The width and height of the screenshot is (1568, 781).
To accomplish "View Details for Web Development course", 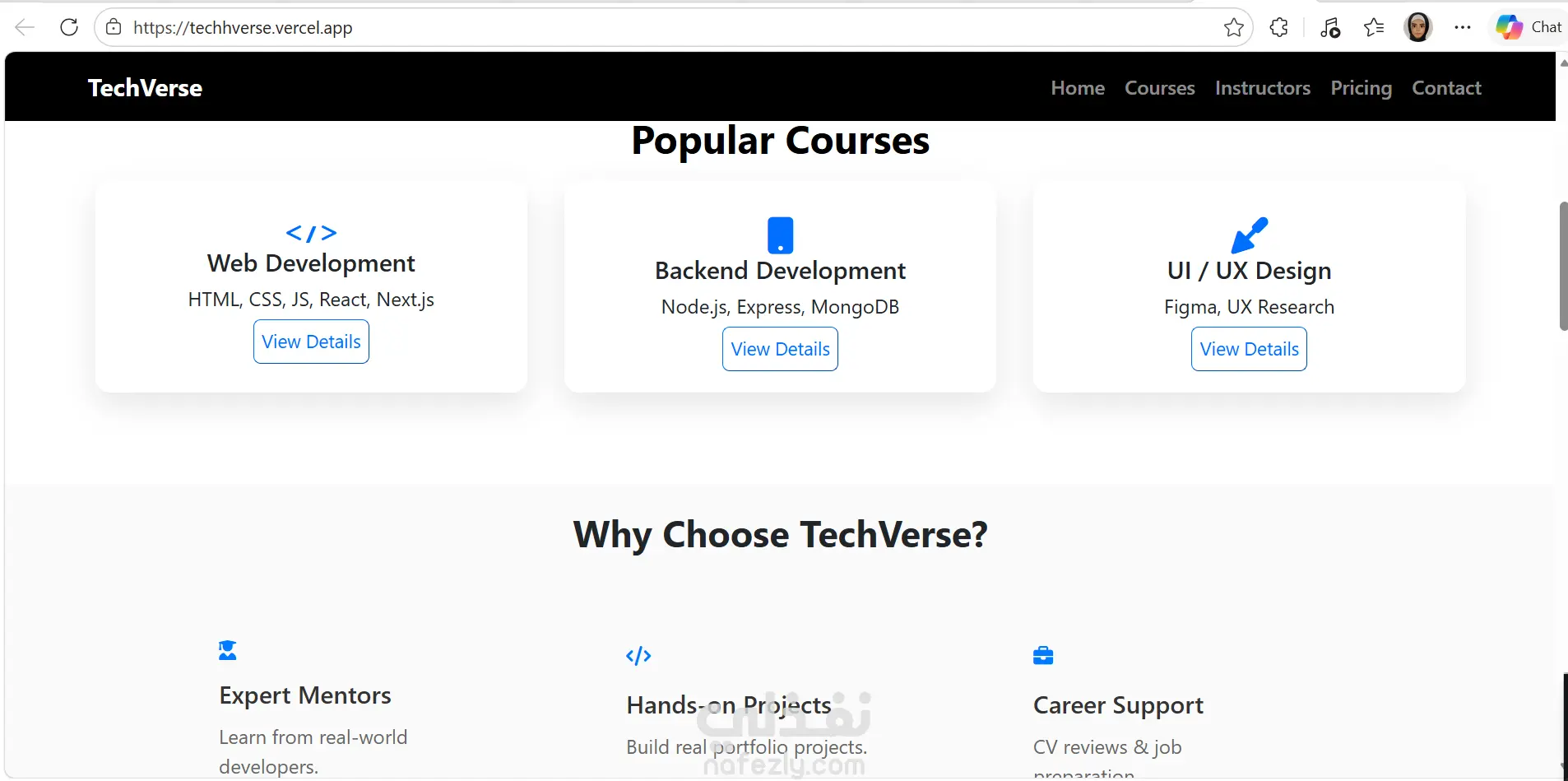I will point(311,342).
